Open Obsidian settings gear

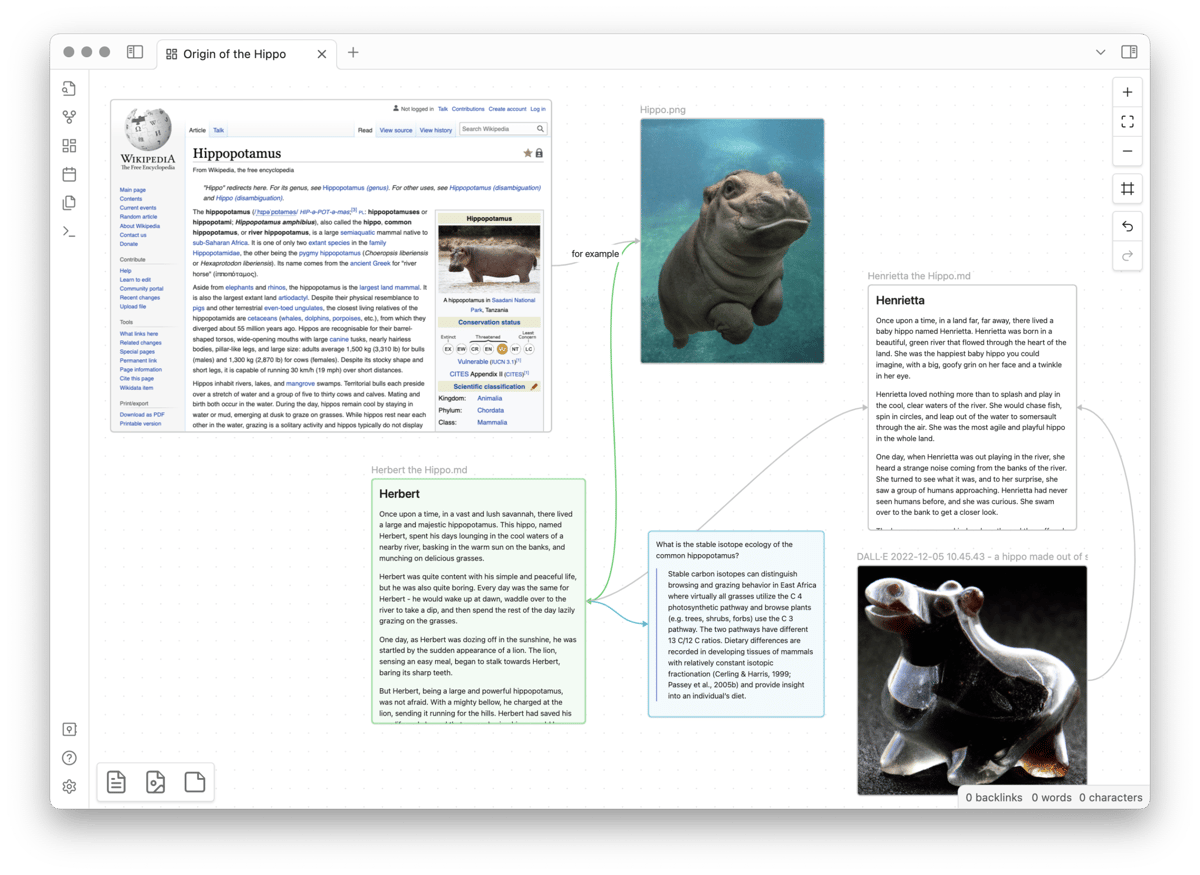[x=69, y=787]
